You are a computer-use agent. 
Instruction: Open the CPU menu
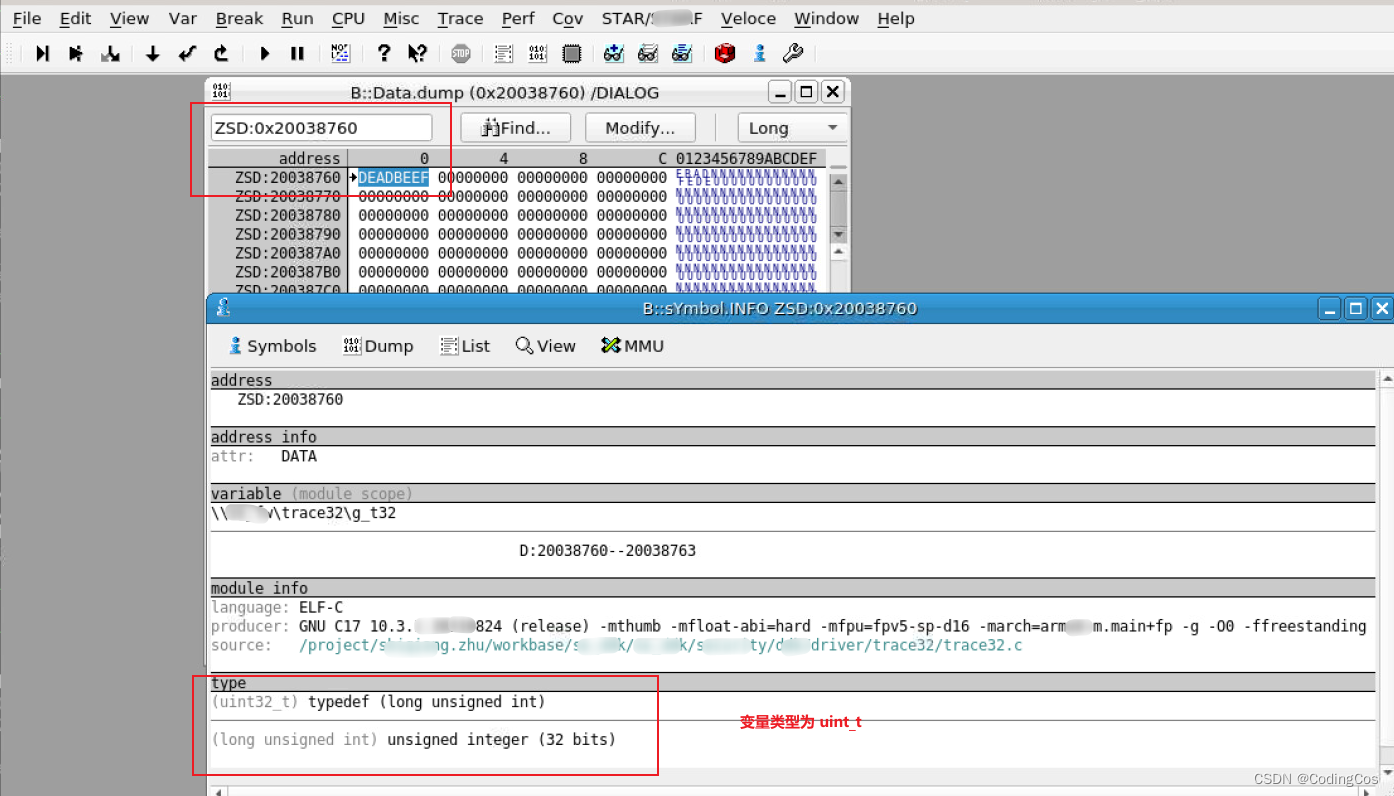click(x=348, y=18)
